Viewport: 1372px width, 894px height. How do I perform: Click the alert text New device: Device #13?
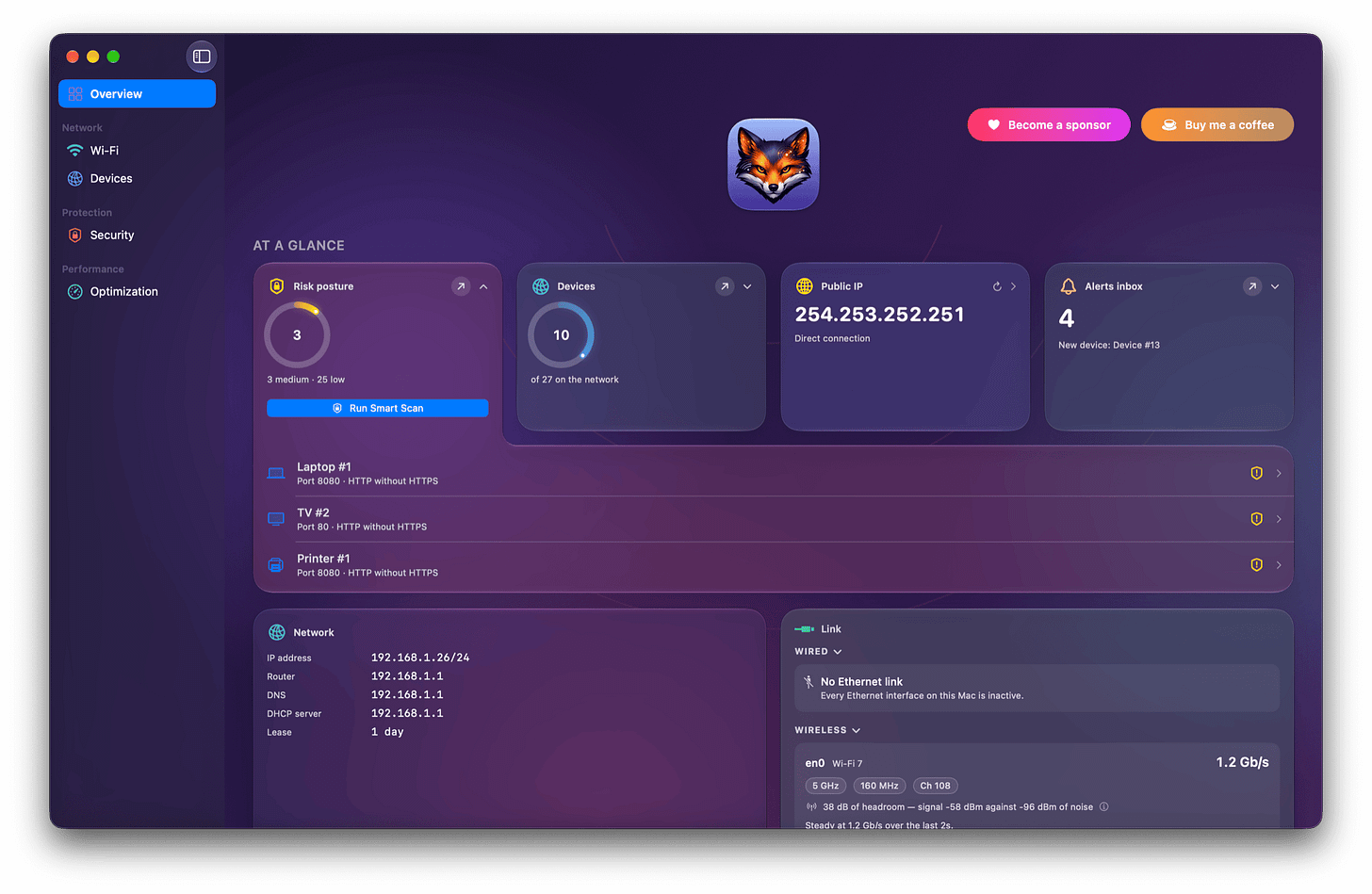[x=1109, y=346]
